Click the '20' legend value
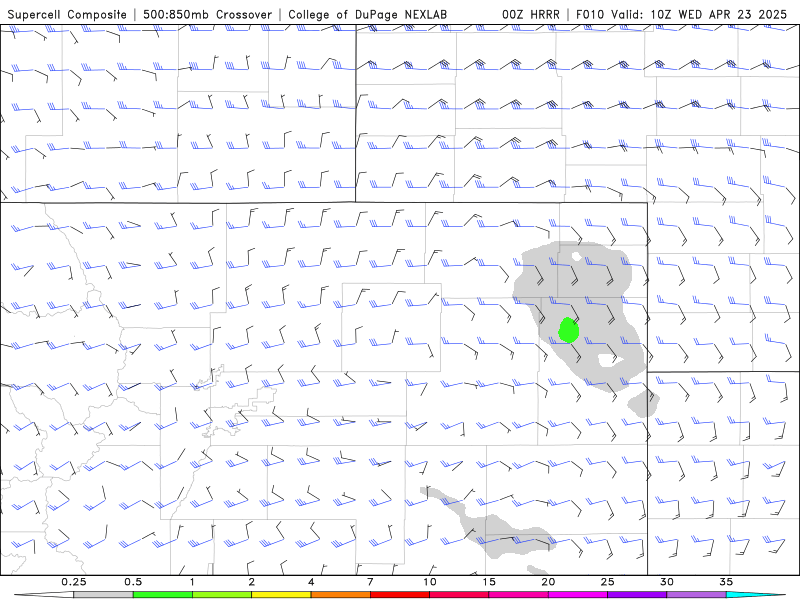Viewport: 800px width, 600px height. [x=548, y=582]
